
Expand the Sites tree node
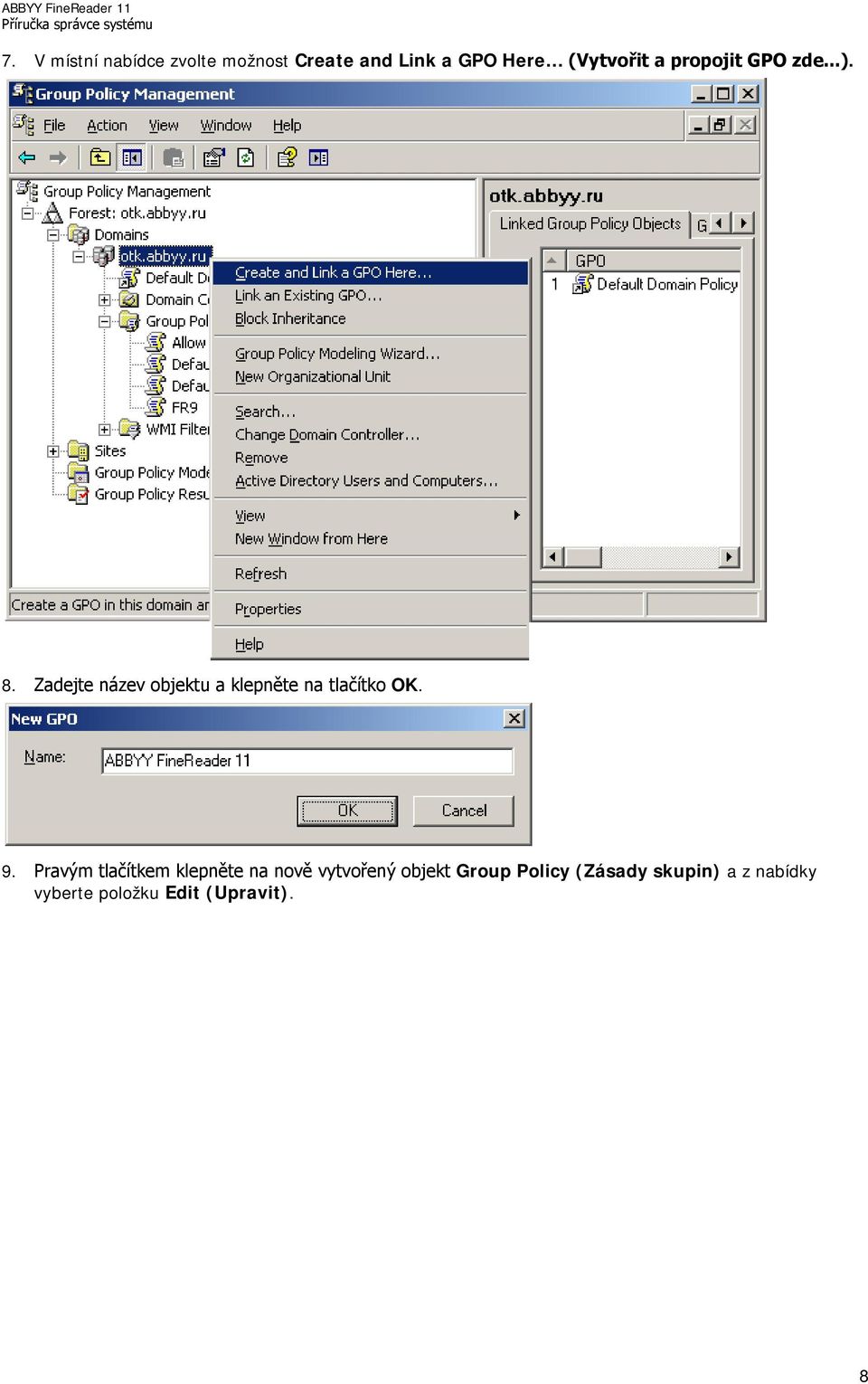pyautogui.click(x=53, y=451)
